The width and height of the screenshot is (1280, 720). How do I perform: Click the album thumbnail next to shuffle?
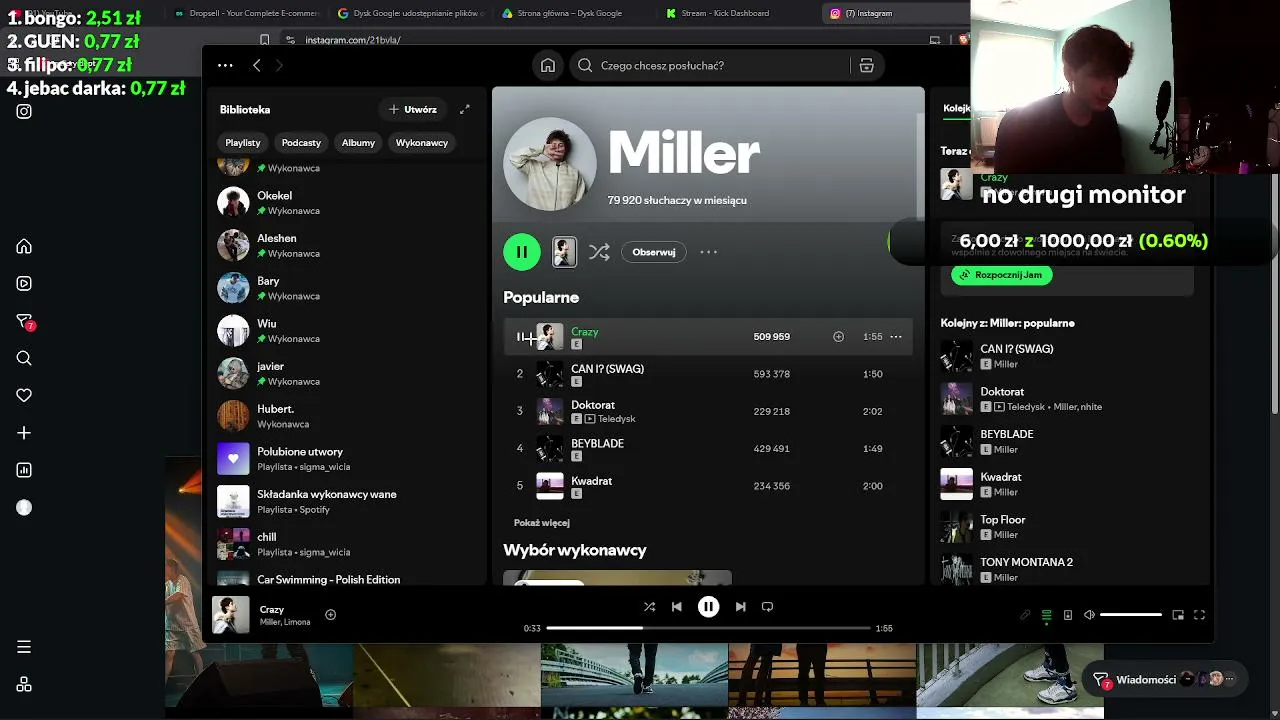tap(564, 252)
